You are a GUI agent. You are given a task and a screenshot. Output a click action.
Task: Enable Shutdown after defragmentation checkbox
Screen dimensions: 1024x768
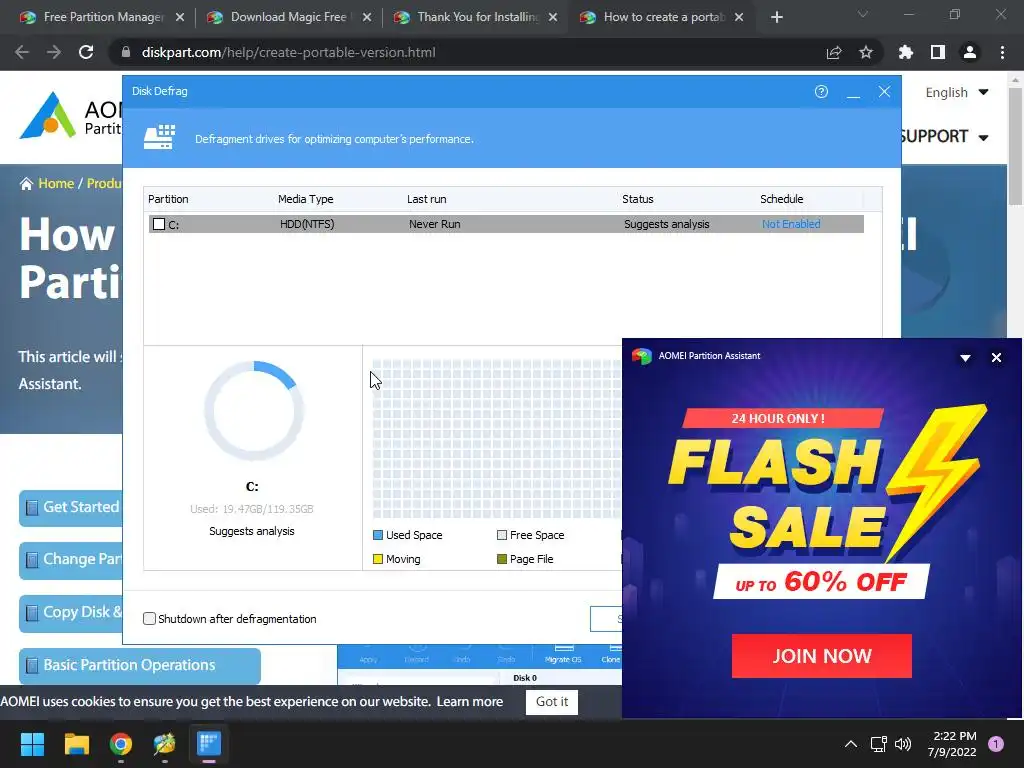[x=150, y=618]
